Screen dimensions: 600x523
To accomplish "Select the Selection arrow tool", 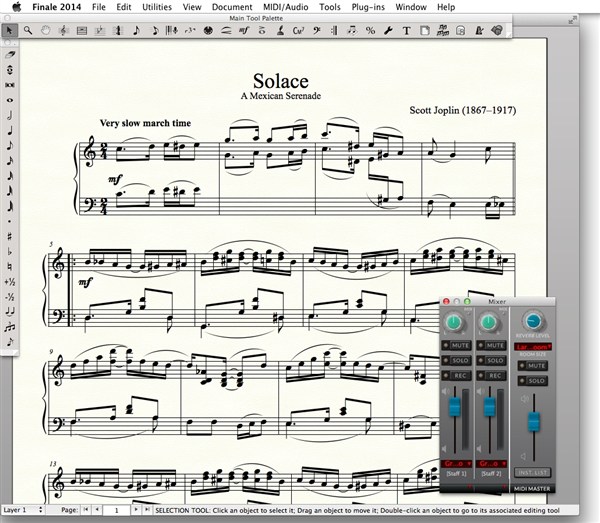I will coord(10,30).
